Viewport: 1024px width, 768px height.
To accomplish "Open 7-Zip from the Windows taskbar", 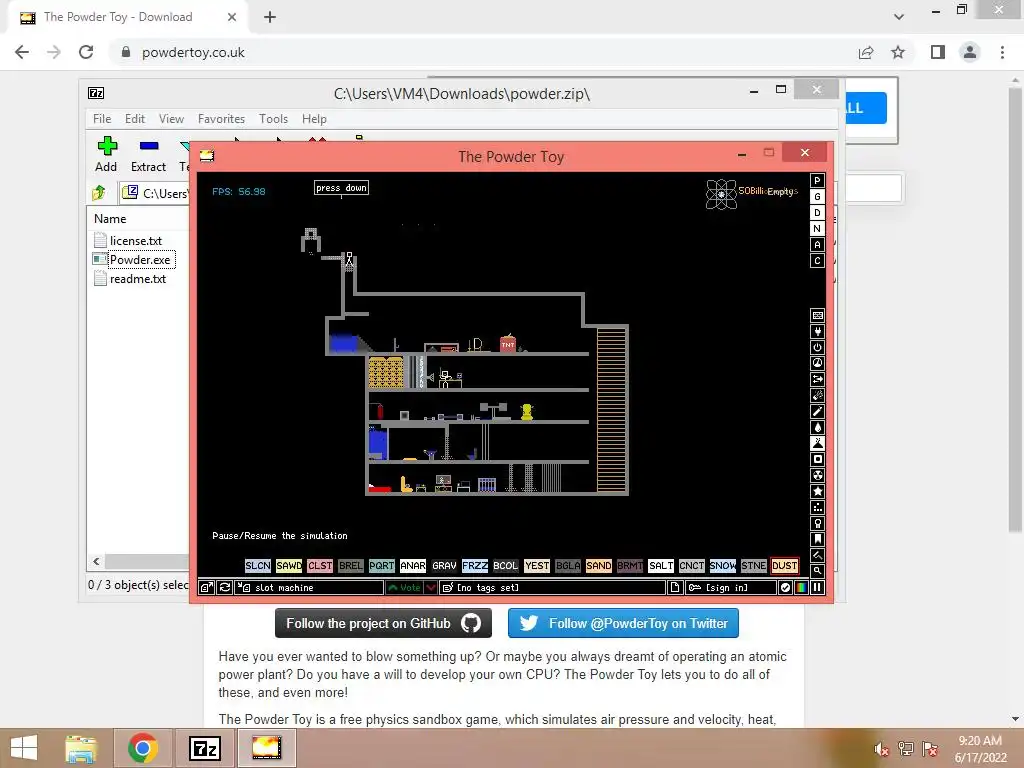I will 204,748.
